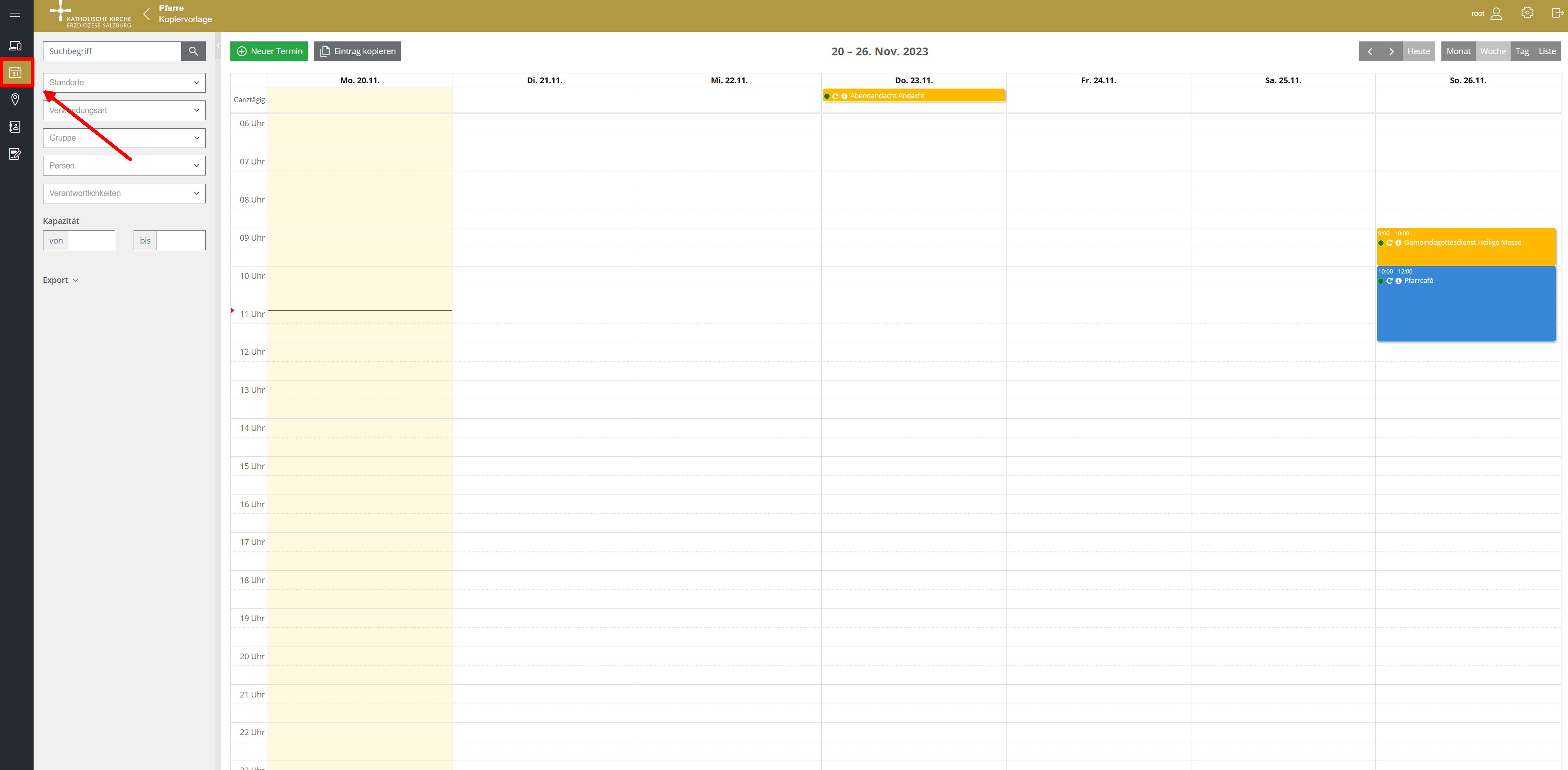This screenshot has width=1568, height=770.
Task: Open the calendar sidebar icon
Action: [15, 73]
